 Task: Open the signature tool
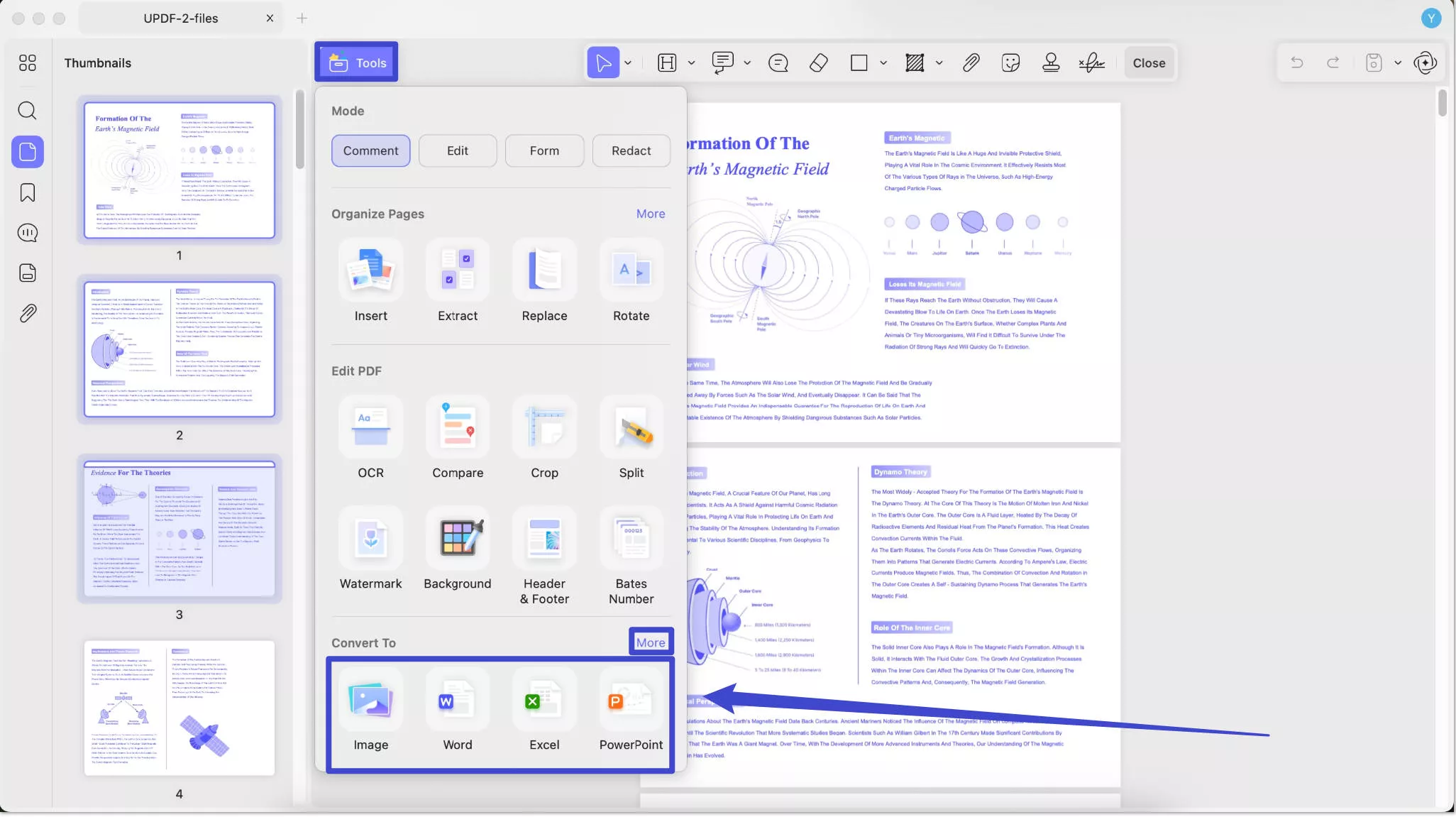click(x=1092, y=62)
